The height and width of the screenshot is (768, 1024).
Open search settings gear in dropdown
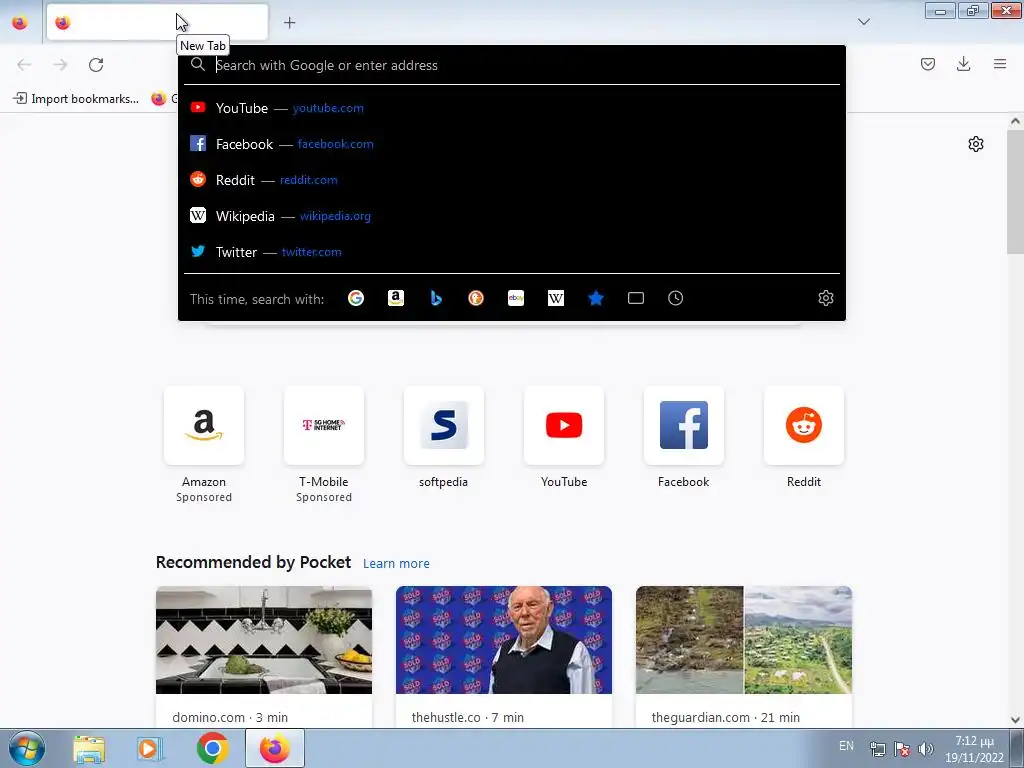825,298
